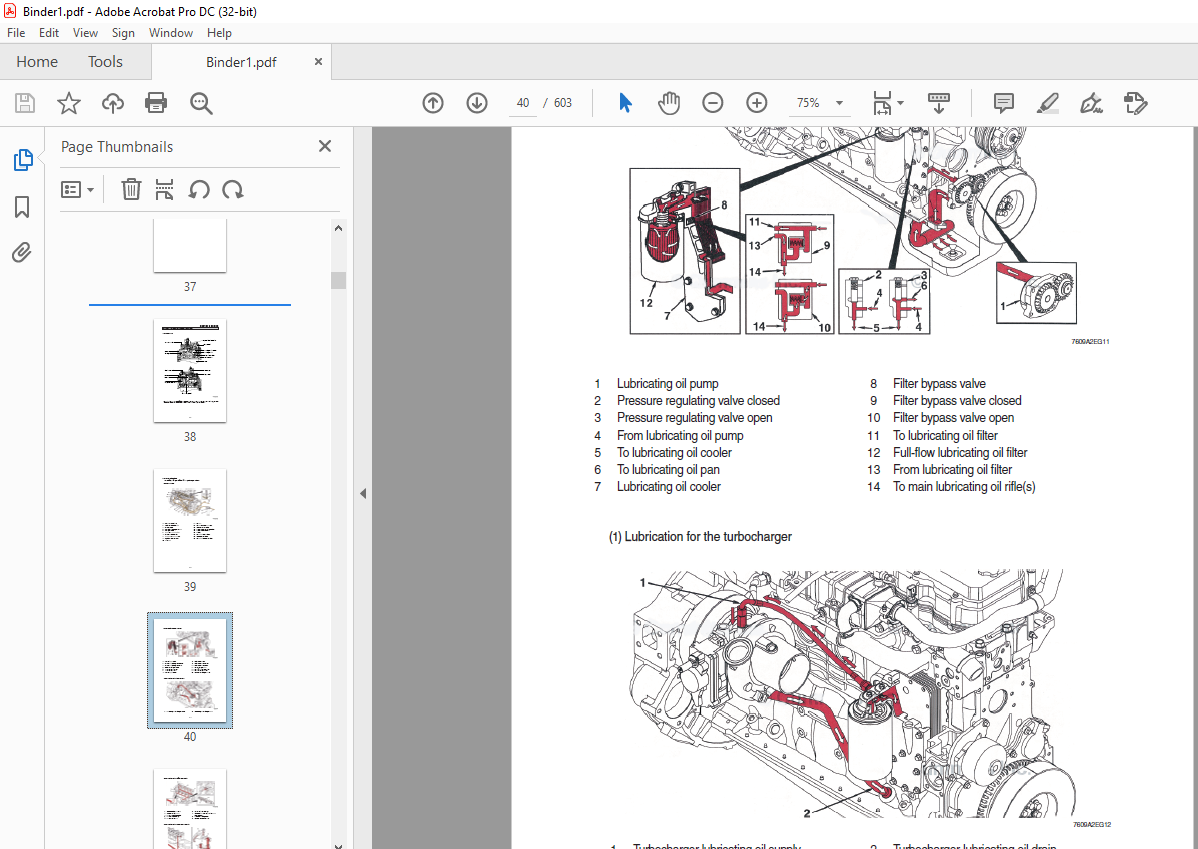Click the thumbnails panel scrollbar handle
This screenshot has width=1198, height=849.
[x=338, y=280]
